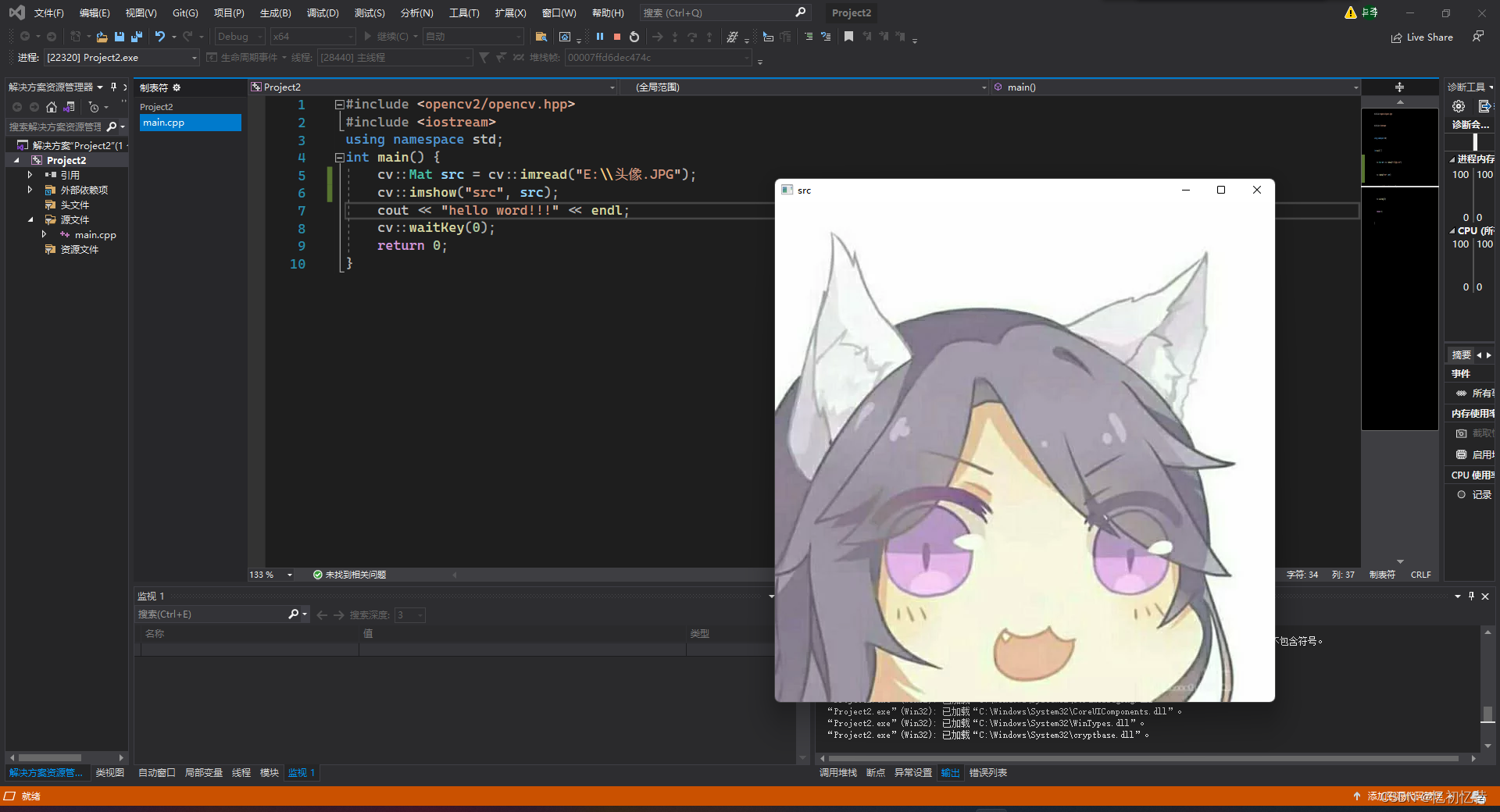Click diagnostic tools export icon
The height and width of the screenshot is (812, 1500).
pos(1484,106)
